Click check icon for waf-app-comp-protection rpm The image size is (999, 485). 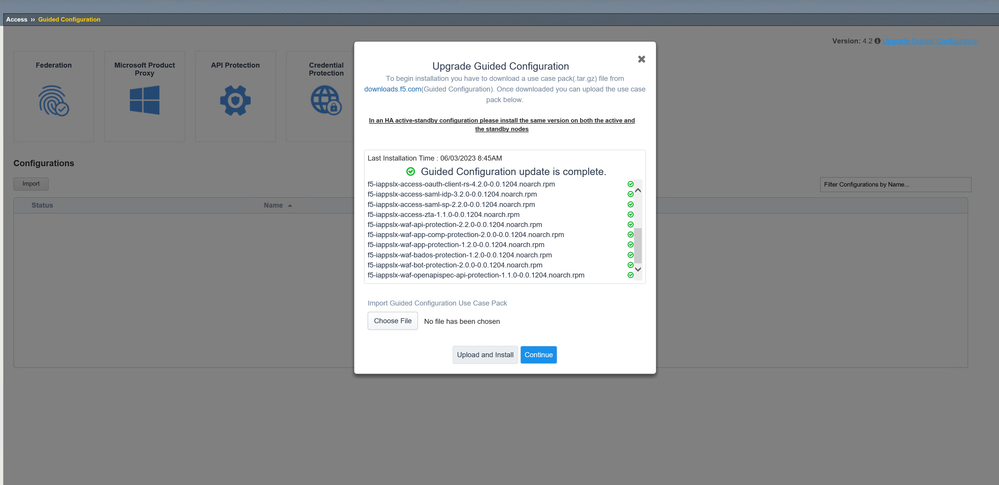point(630,235)
